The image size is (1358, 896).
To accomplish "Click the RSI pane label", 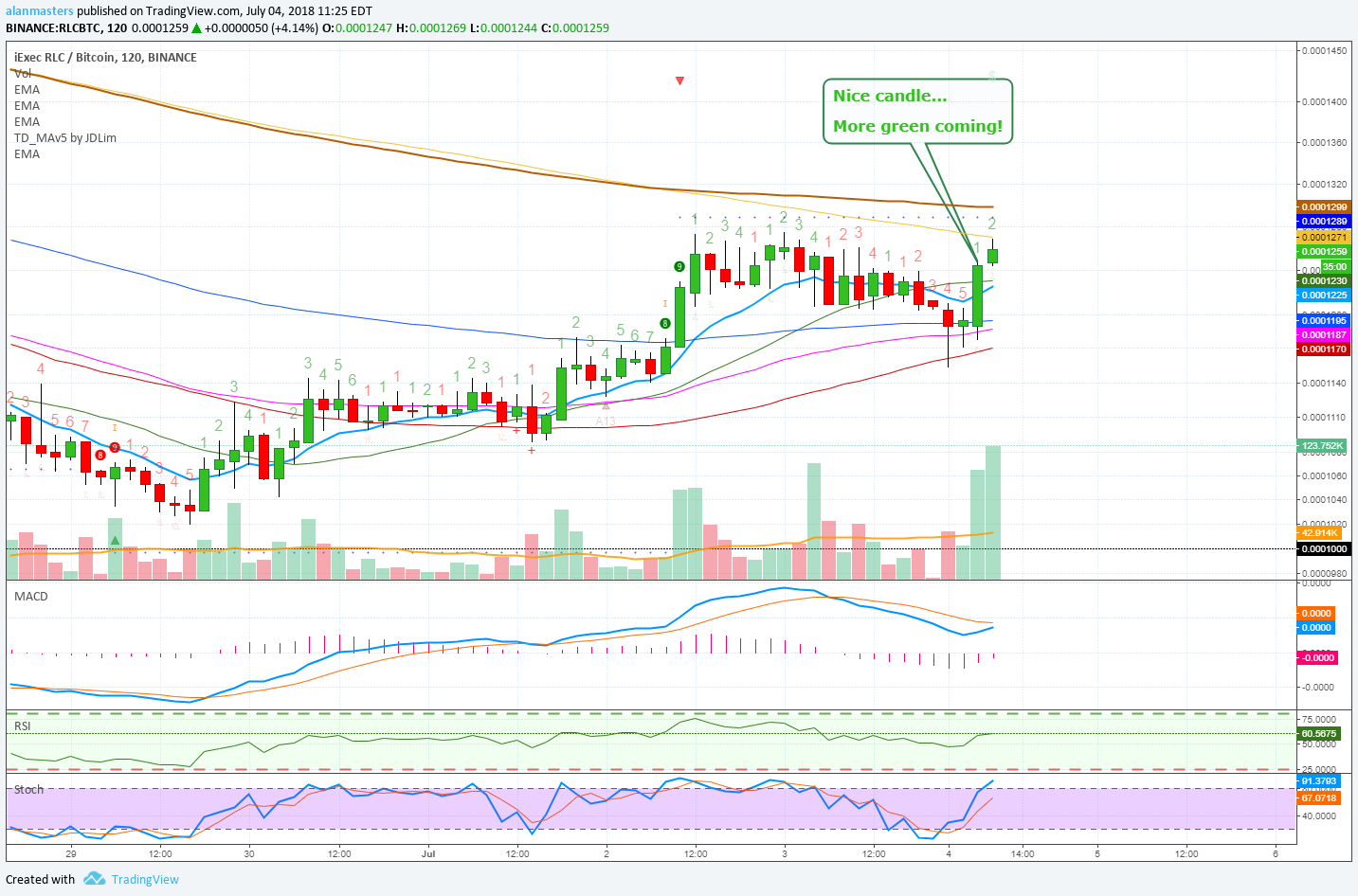I will (x=22, y=726).
